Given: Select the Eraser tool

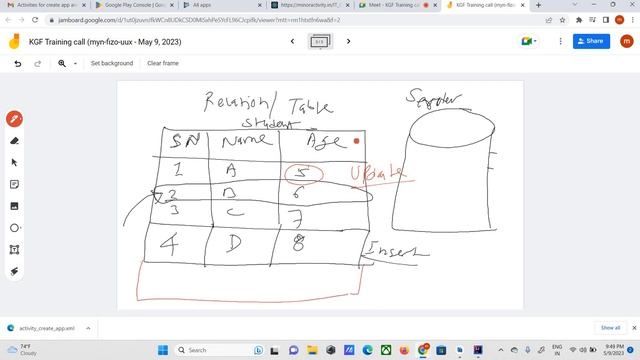Looking at the screenshot, I should click(x=14, y=141).
